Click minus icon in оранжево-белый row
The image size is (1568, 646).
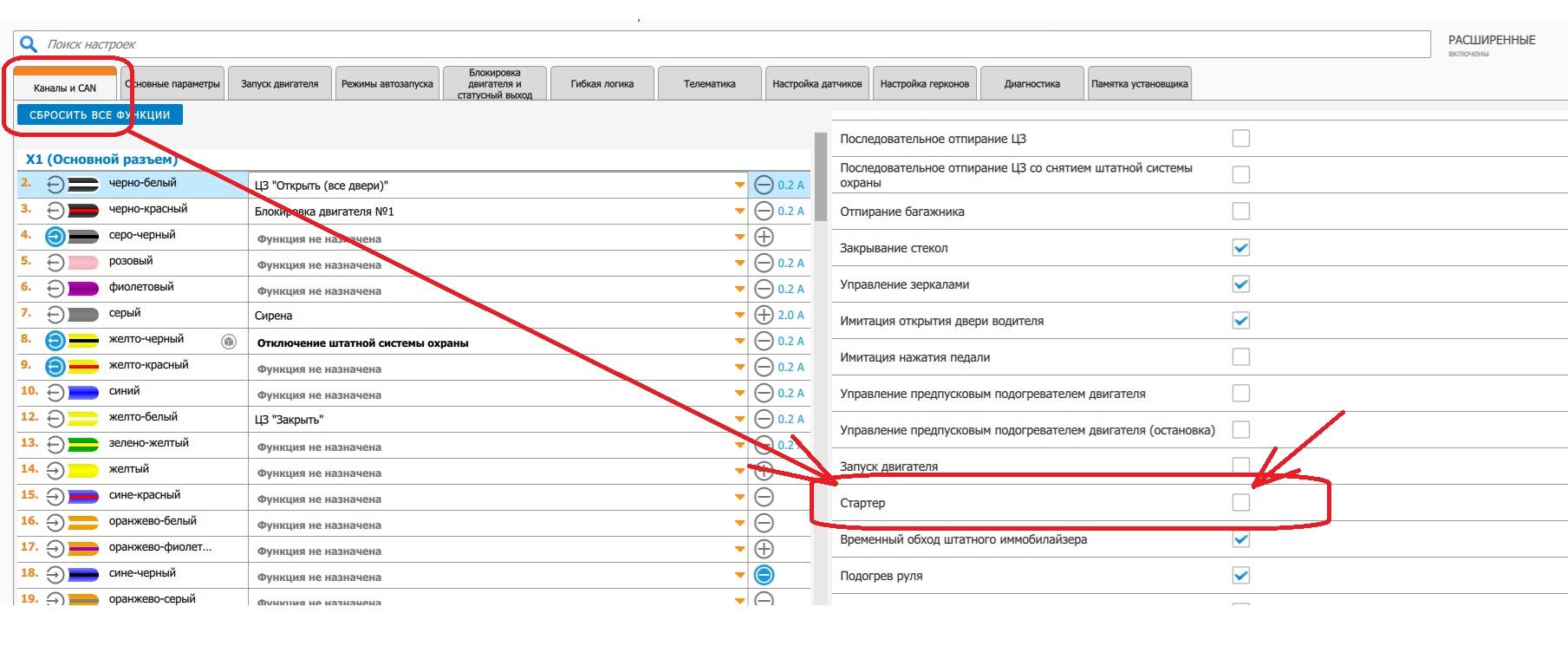click(764, 523)
